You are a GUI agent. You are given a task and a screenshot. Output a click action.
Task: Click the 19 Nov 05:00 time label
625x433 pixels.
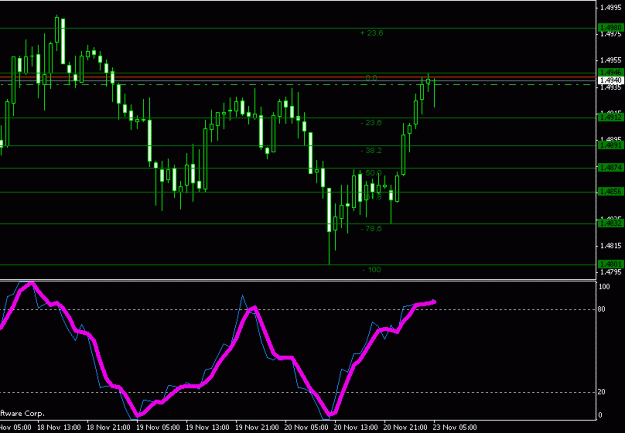point(158,427)
